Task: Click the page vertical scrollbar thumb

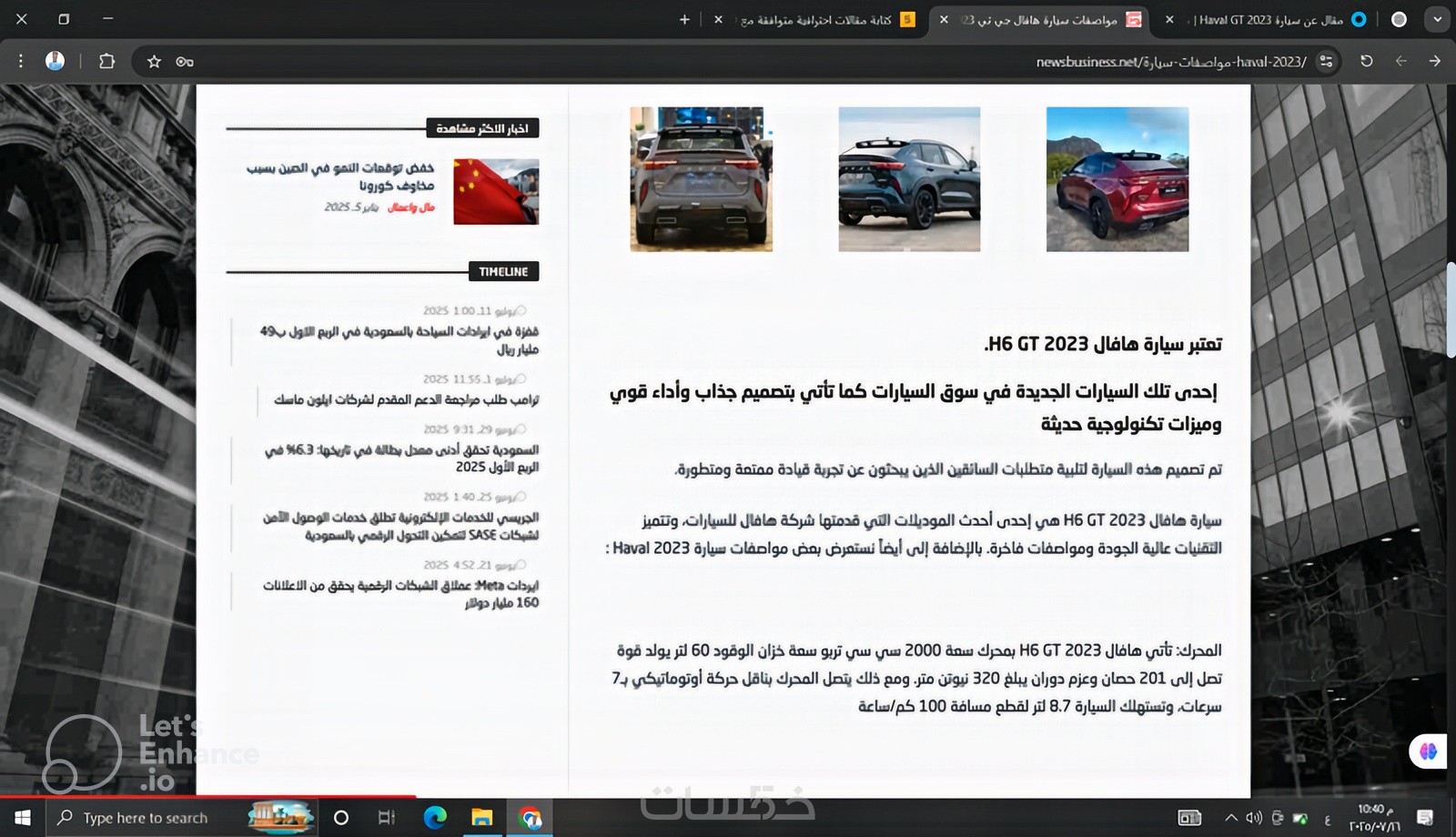Action: pyautogui.click(x=1451, y=310)
